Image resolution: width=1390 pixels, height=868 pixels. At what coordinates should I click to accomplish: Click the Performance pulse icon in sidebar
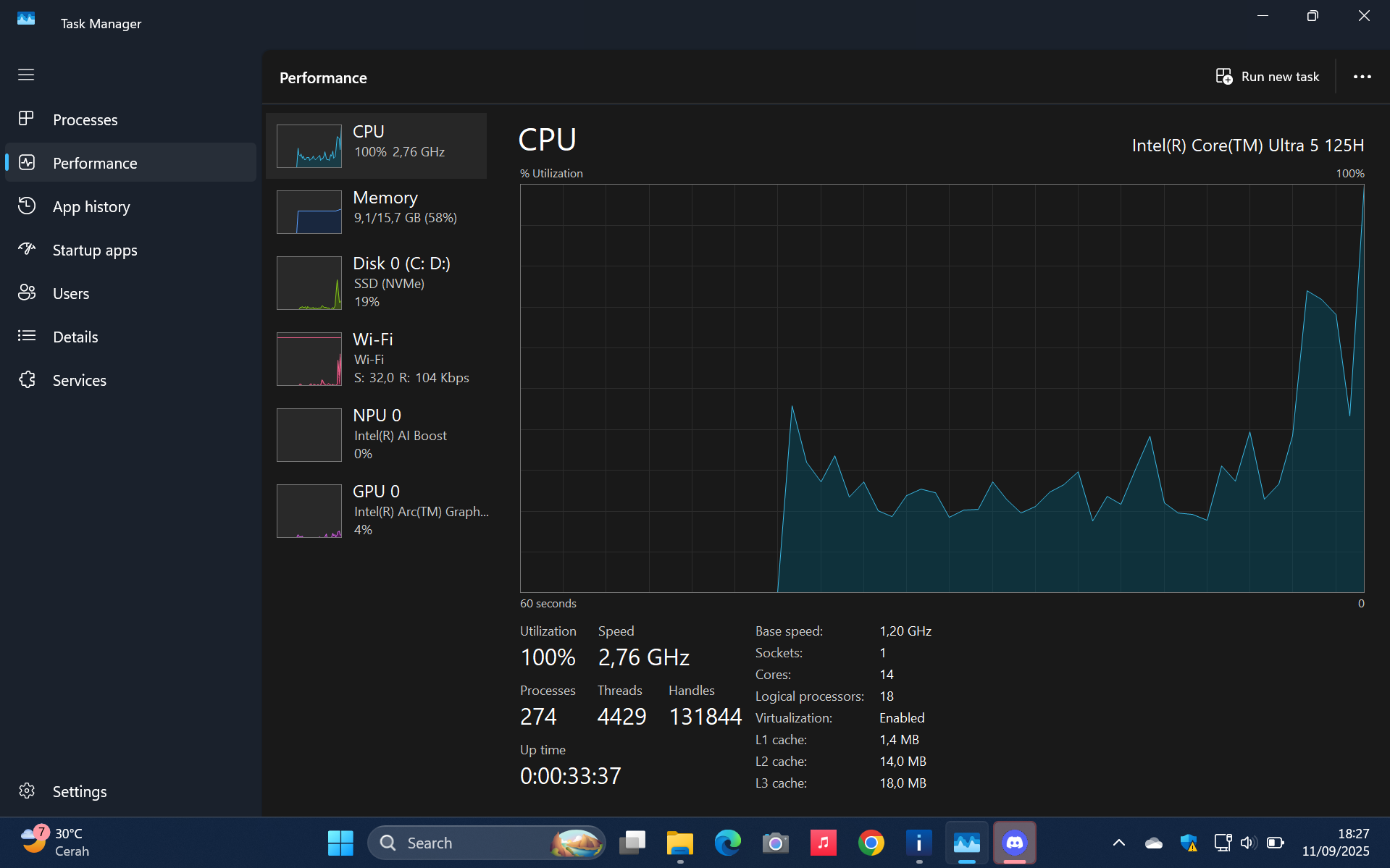27,162
